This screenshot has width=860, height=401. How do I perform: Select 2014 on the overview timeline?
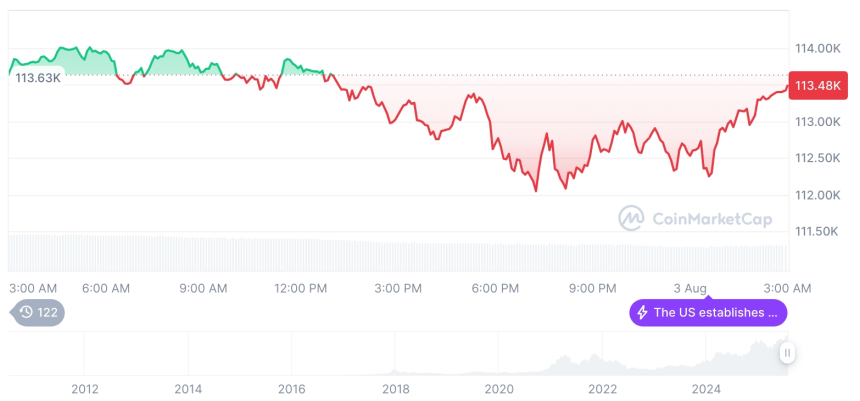pyautogui.click(x=188, y=388)
